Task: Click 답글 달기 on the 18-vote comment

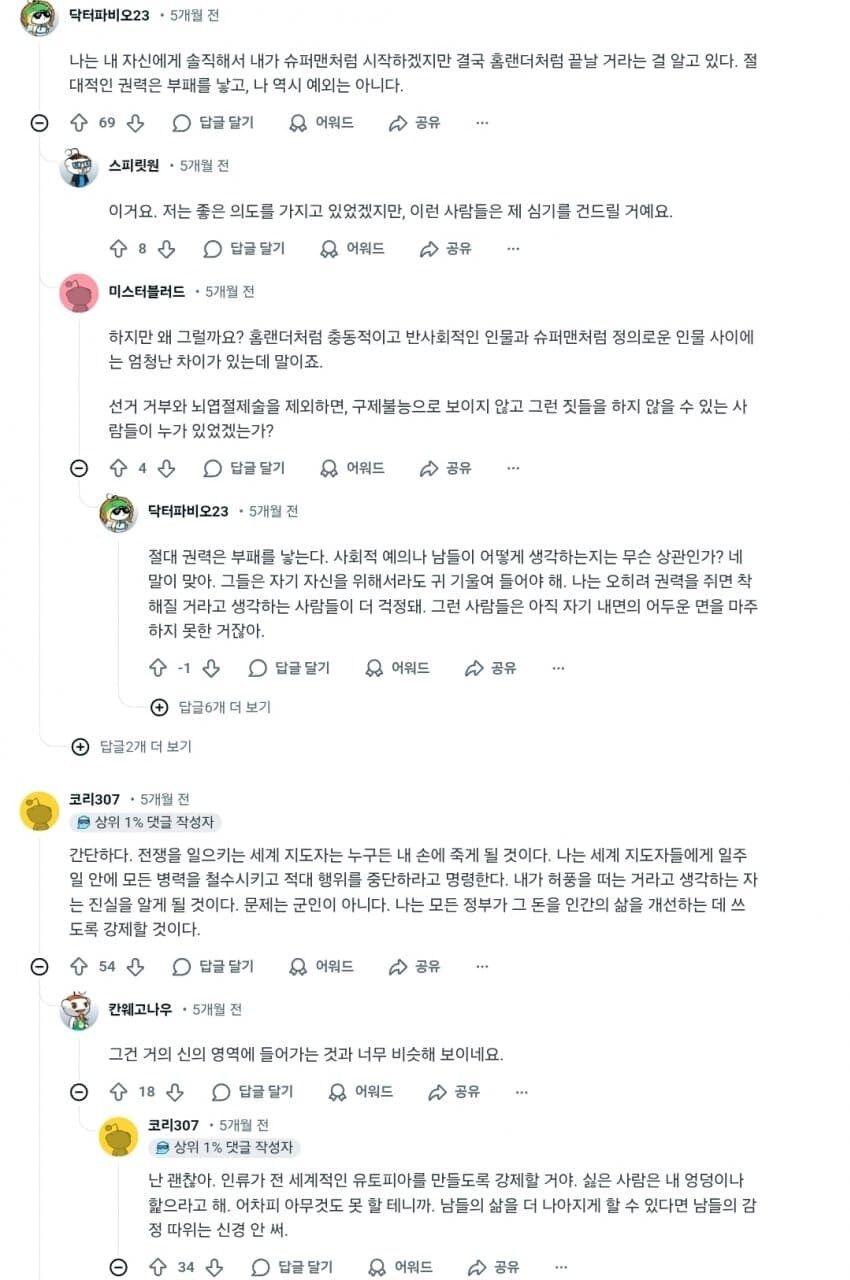Action: click(252, 1091)
